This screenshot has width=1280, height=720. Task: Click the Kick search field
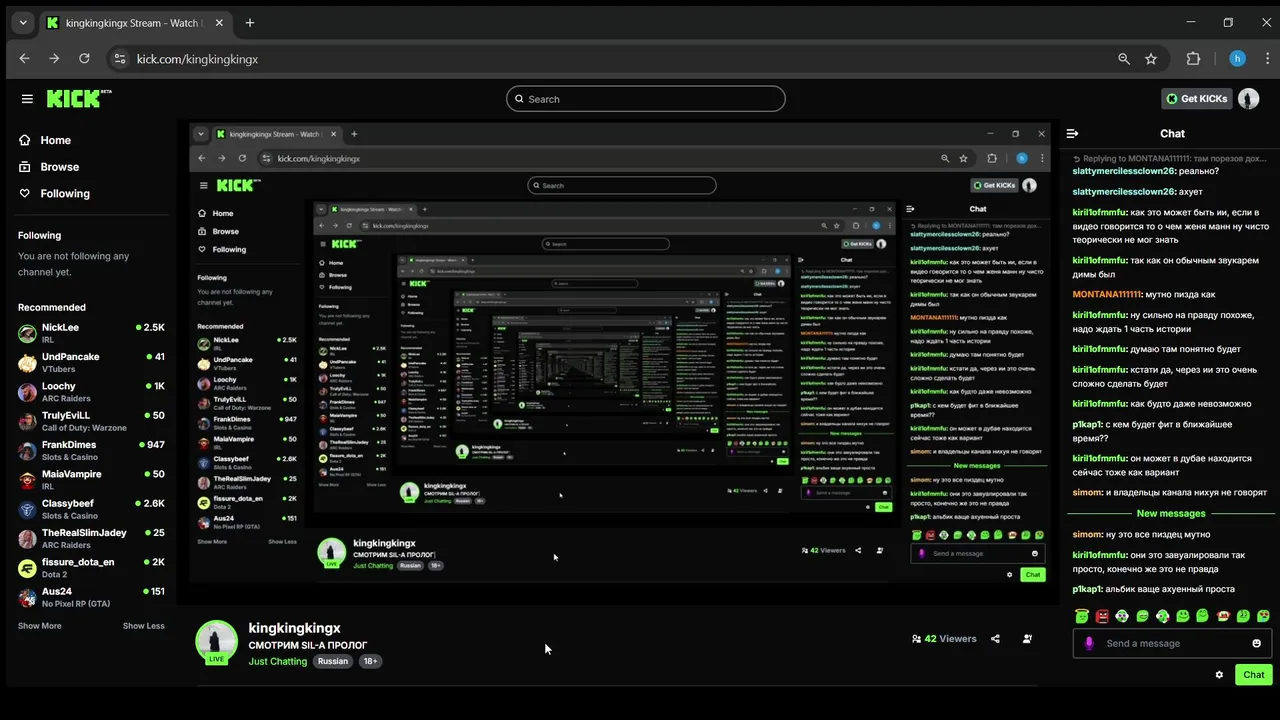pyautogui.click(x=646, y=99)
